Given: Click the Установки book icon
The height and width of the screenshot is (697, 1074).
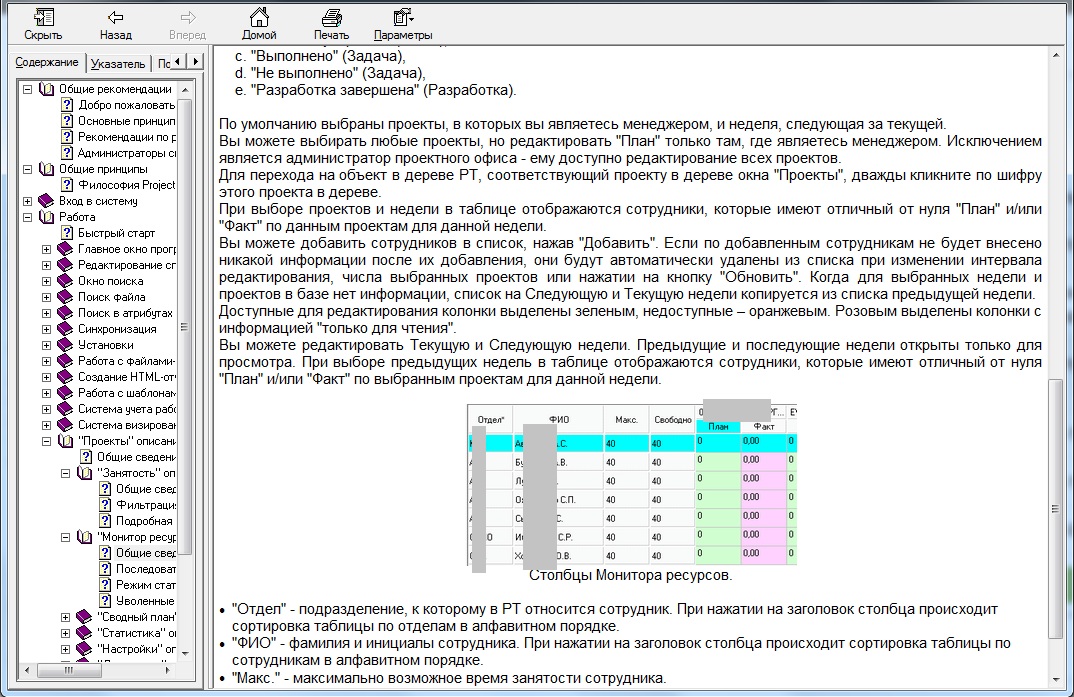Looking at the screenshot, I should pyautogui.click(x=65, y=345).
